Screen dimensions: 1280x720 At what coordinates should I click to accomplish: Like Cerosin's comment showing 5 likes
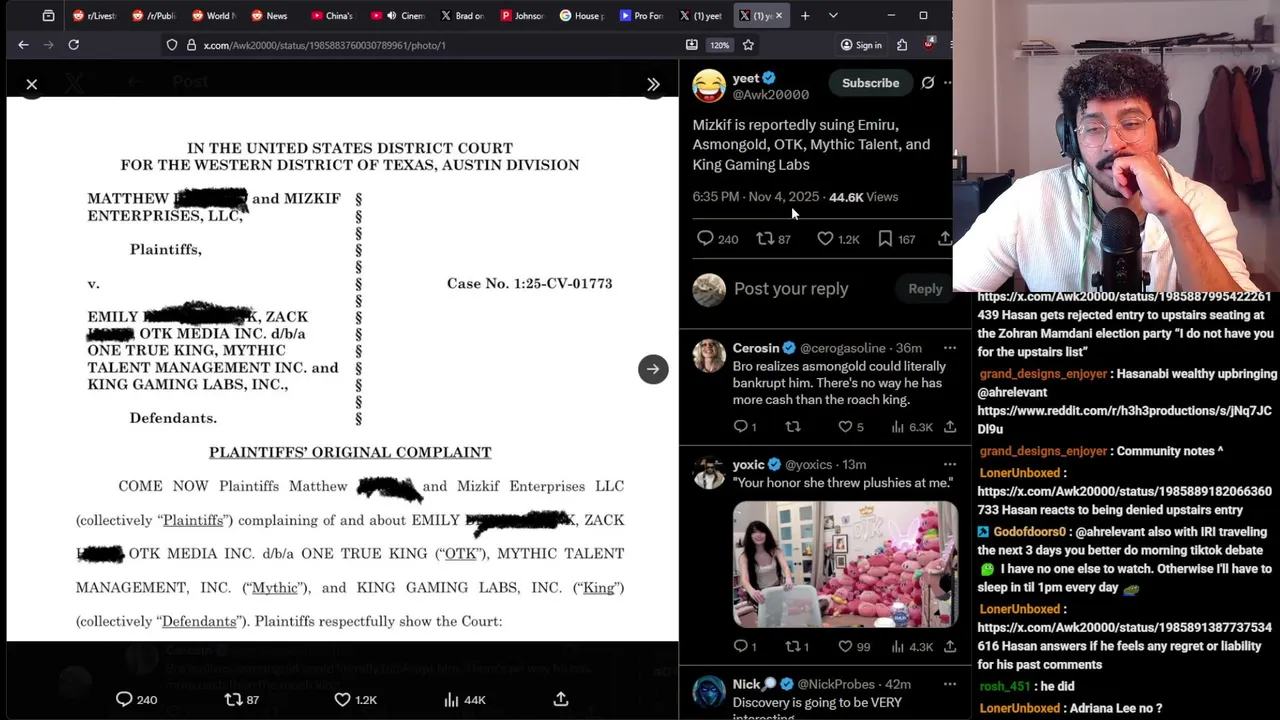[x=845, y=427]
